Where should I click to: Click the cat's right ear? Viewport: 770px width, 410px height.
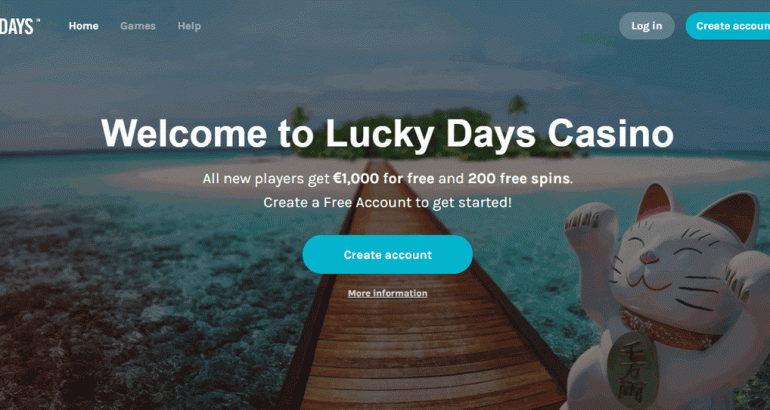tap(731, 216)
